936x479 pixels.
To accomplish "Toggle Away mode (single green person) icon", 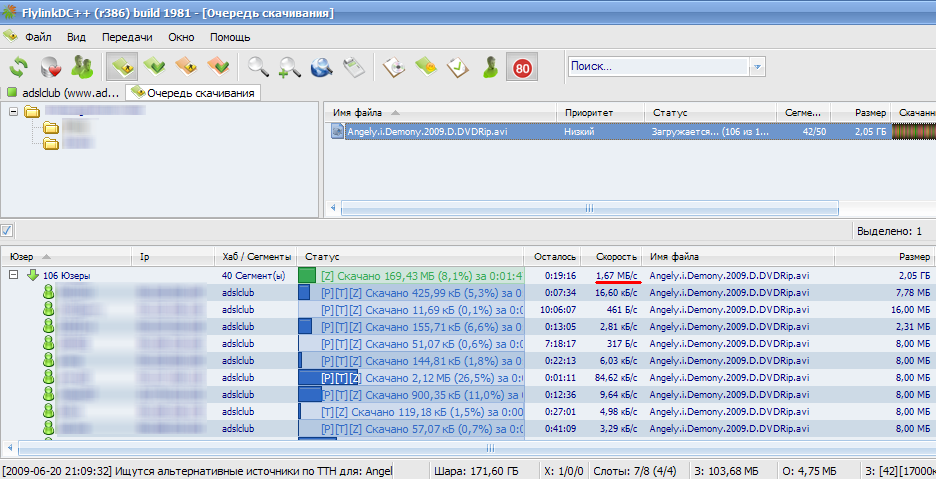I will (491, 67).
